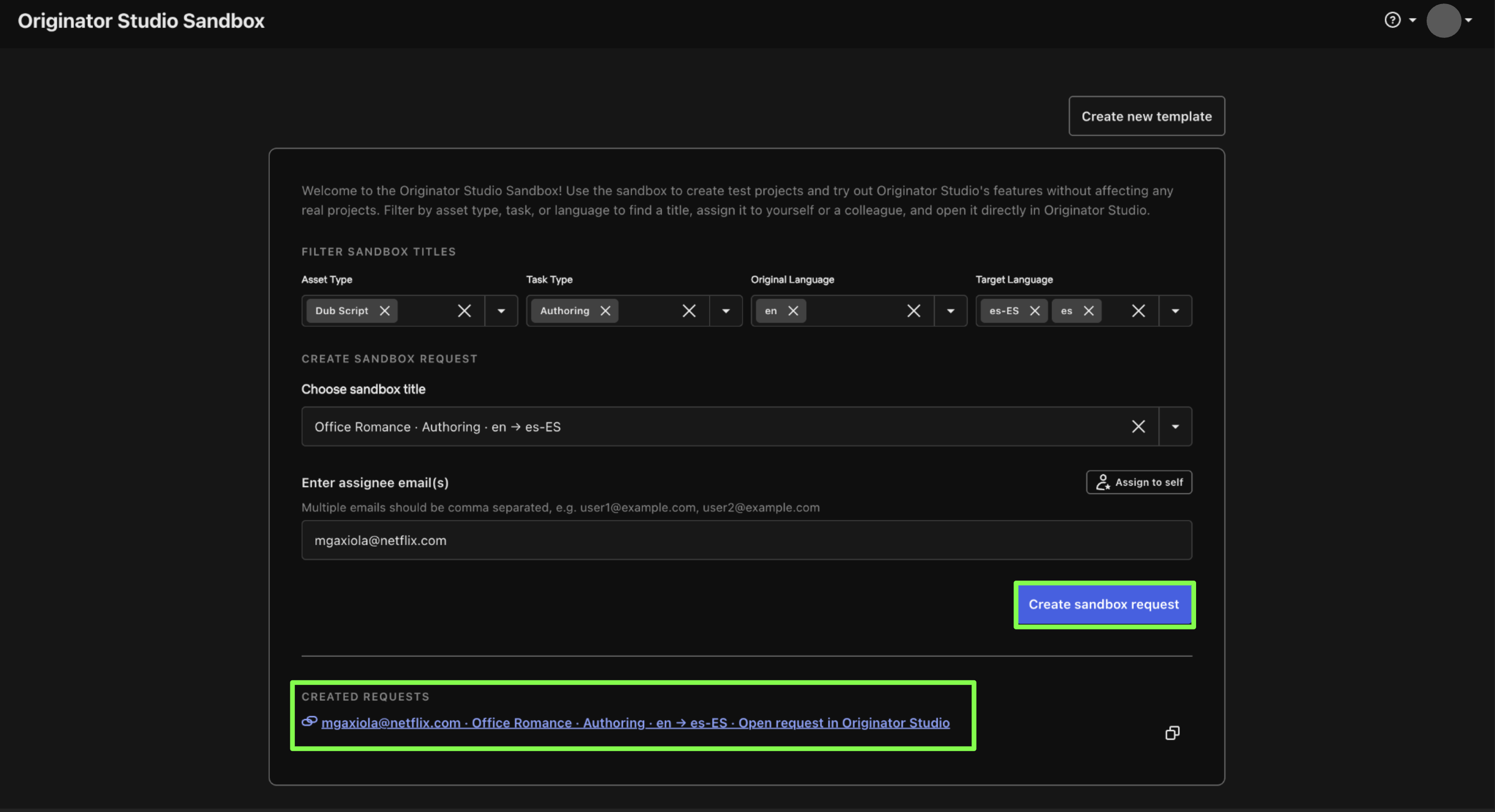Expand the sandbox title dropdown

pyautogui.click(x=1175, y=427)
